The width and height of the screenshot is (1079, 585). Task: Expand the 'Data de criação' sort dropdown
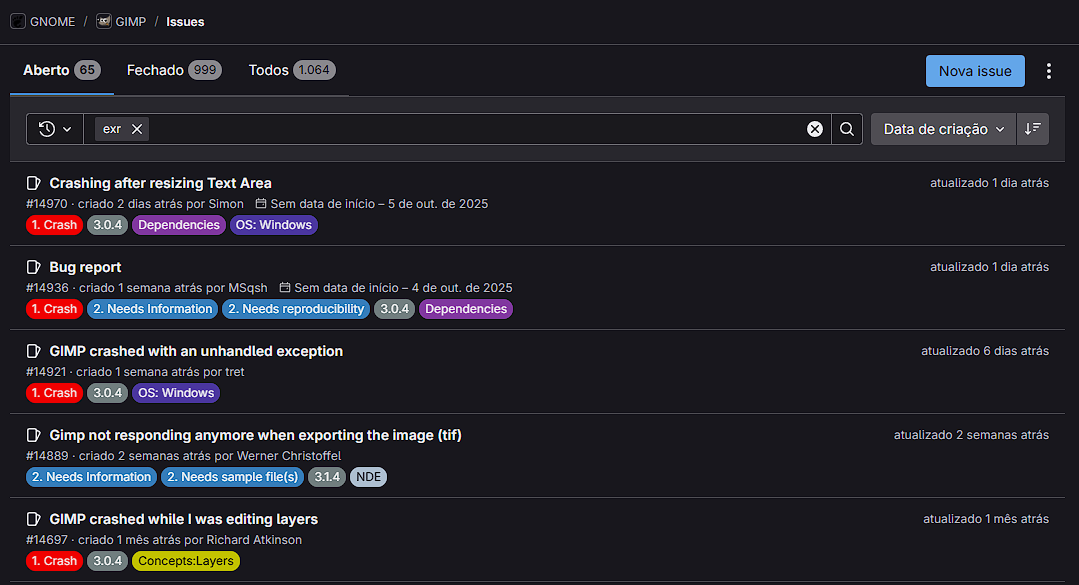(x=943, y=129)
